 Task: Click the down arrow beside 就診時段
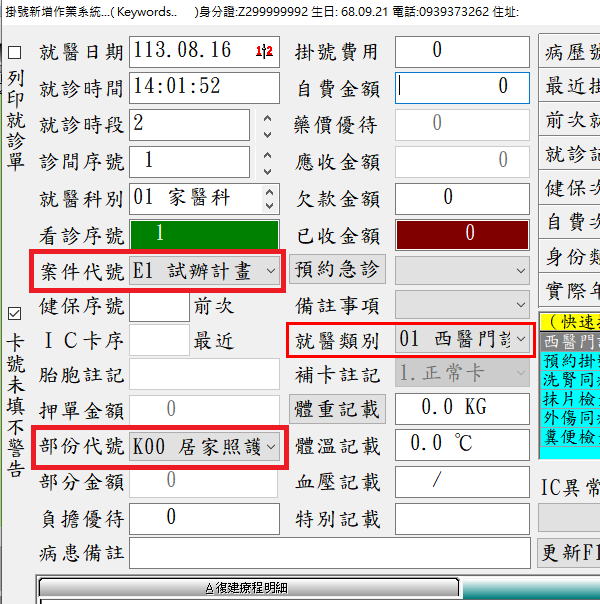click(x=266, y=133)
